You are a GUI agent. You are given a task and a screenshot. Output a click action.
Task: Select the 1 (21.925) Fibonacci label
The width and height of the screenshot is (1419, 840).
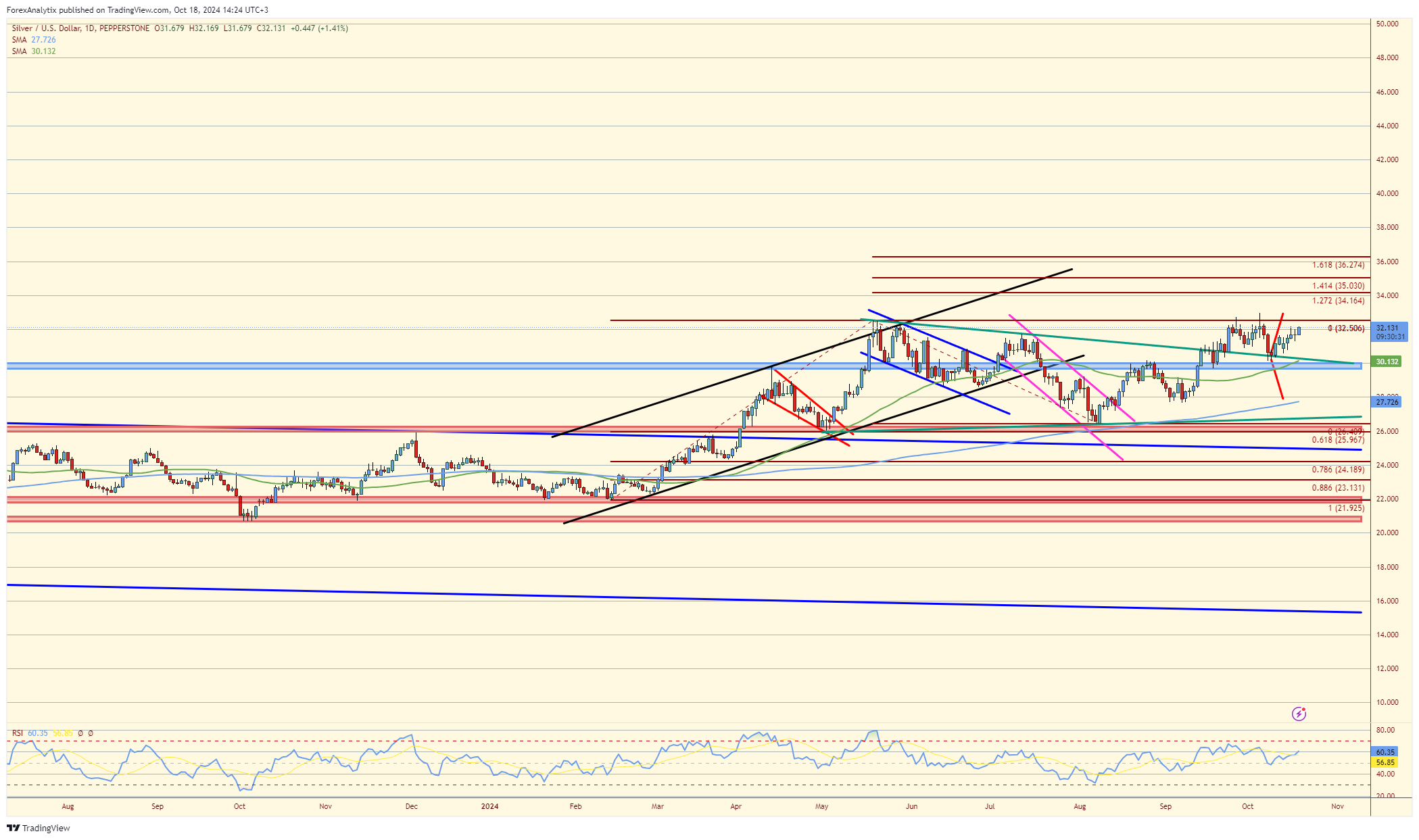(1346, 508)
